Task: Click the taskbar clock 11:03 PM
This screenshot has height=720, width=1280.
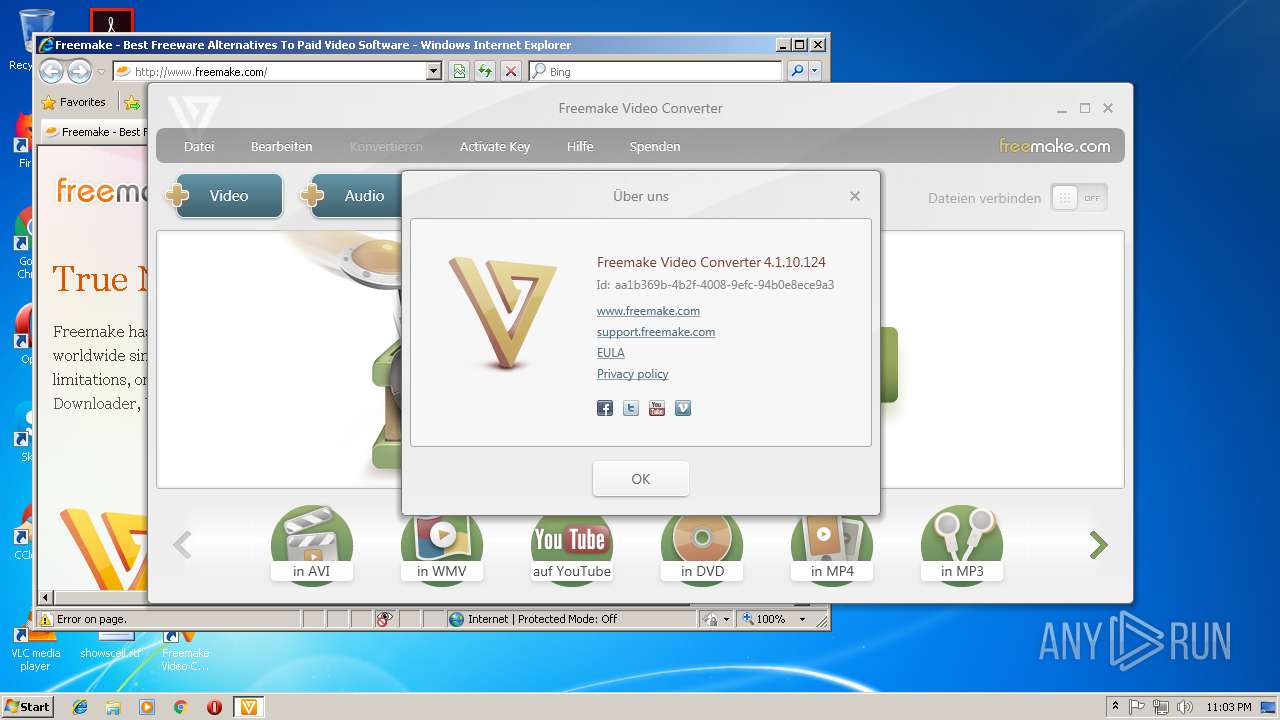Action: [x=1229, y=707]
